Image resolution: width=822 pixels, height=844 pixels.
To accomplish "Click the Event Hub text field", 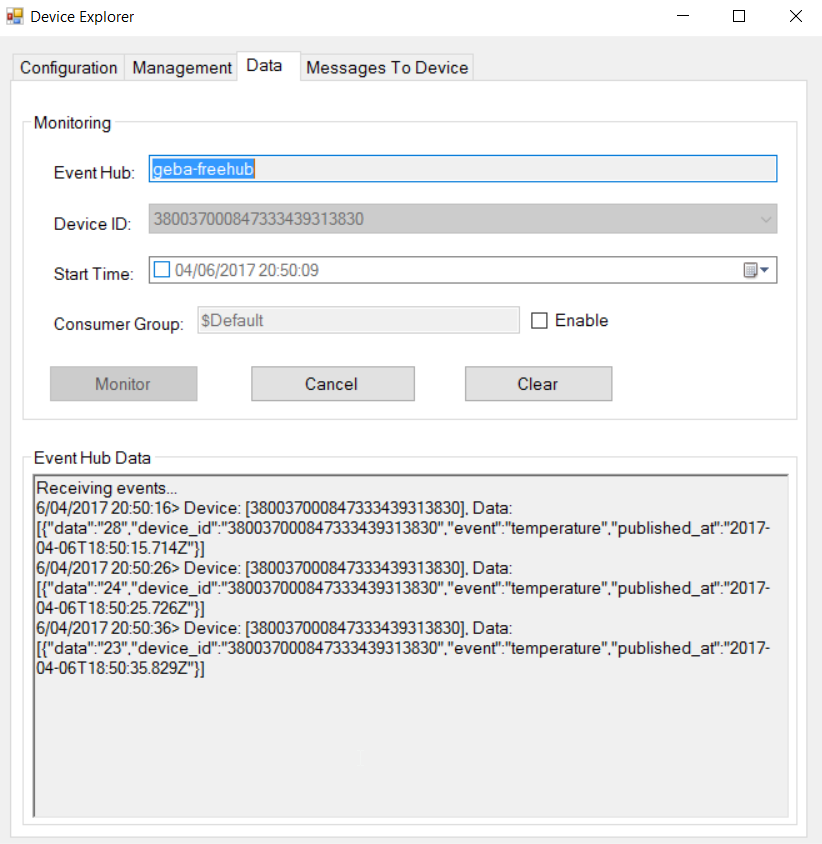I will pyautogui.click(x=462, y=169).
